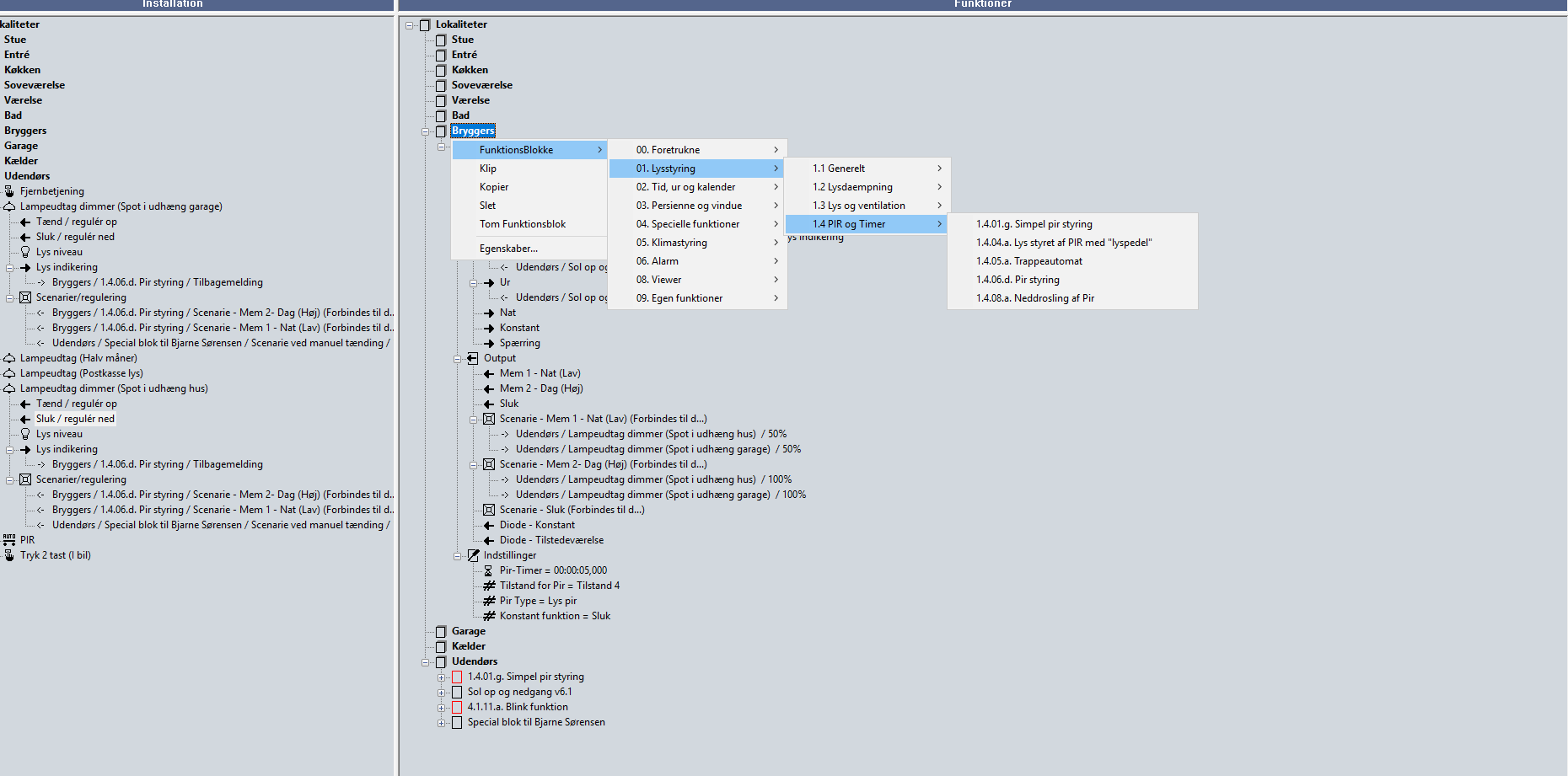Screen dimensions: 1568x776
Task: Click the PIR sensor icon in Installation tree
Action: pos(9,540)
